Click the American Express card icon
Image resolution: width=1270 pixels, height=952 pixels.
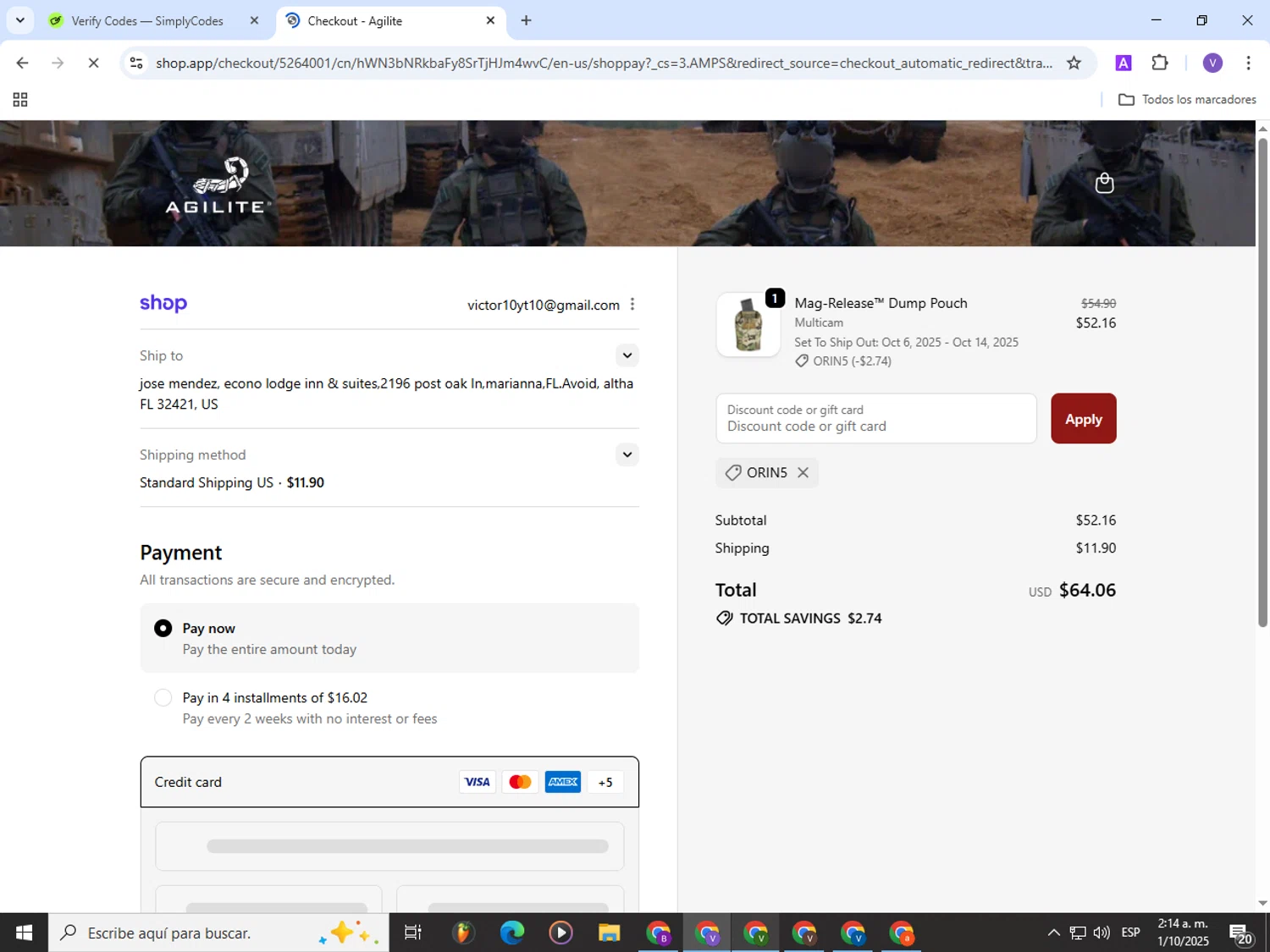563,782
